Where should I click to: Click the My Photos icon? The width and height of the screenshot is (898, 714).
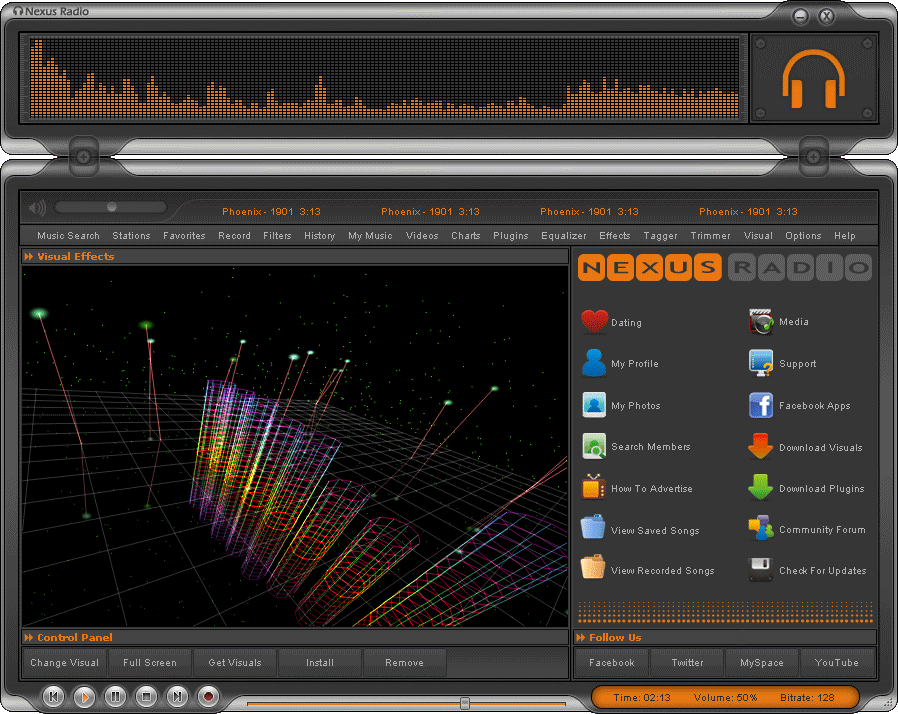[594, 405]
